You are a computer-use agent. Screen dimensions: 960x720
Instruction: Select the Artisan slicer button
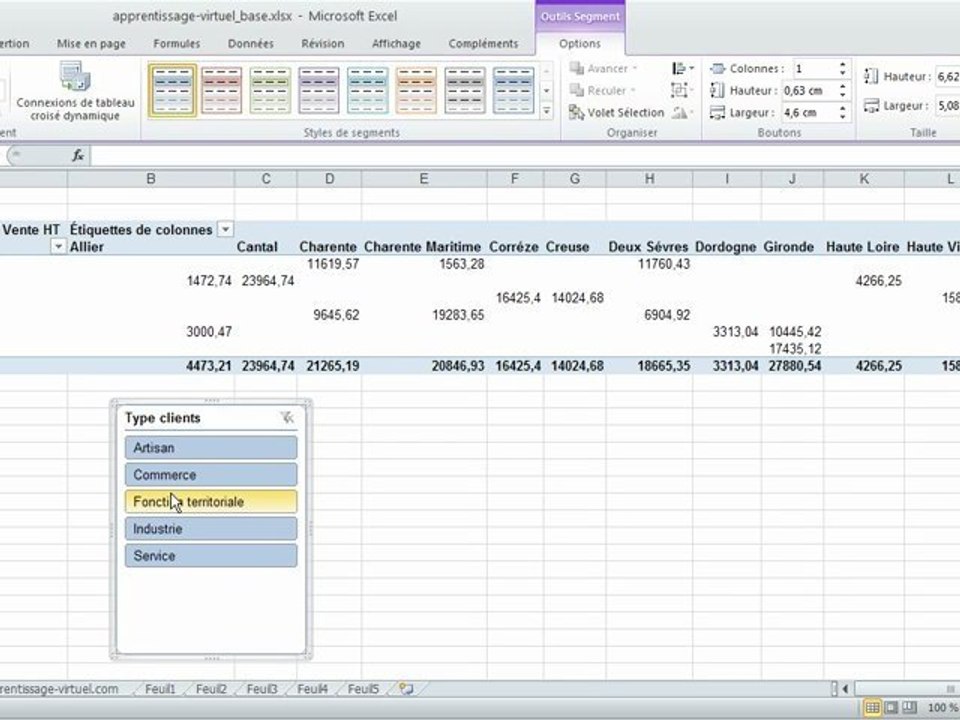(x=211, y=448)
